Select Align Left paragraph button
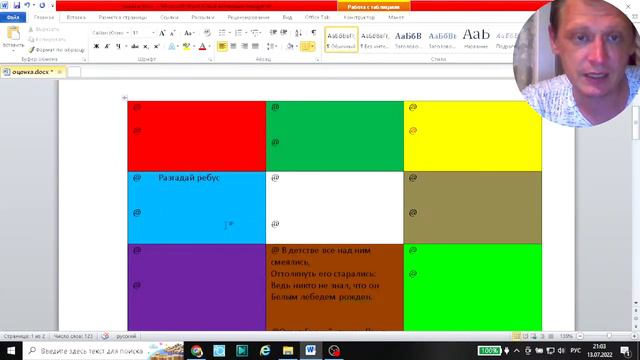The width and height of the screenshot is (640, 360). pos(222,47)
